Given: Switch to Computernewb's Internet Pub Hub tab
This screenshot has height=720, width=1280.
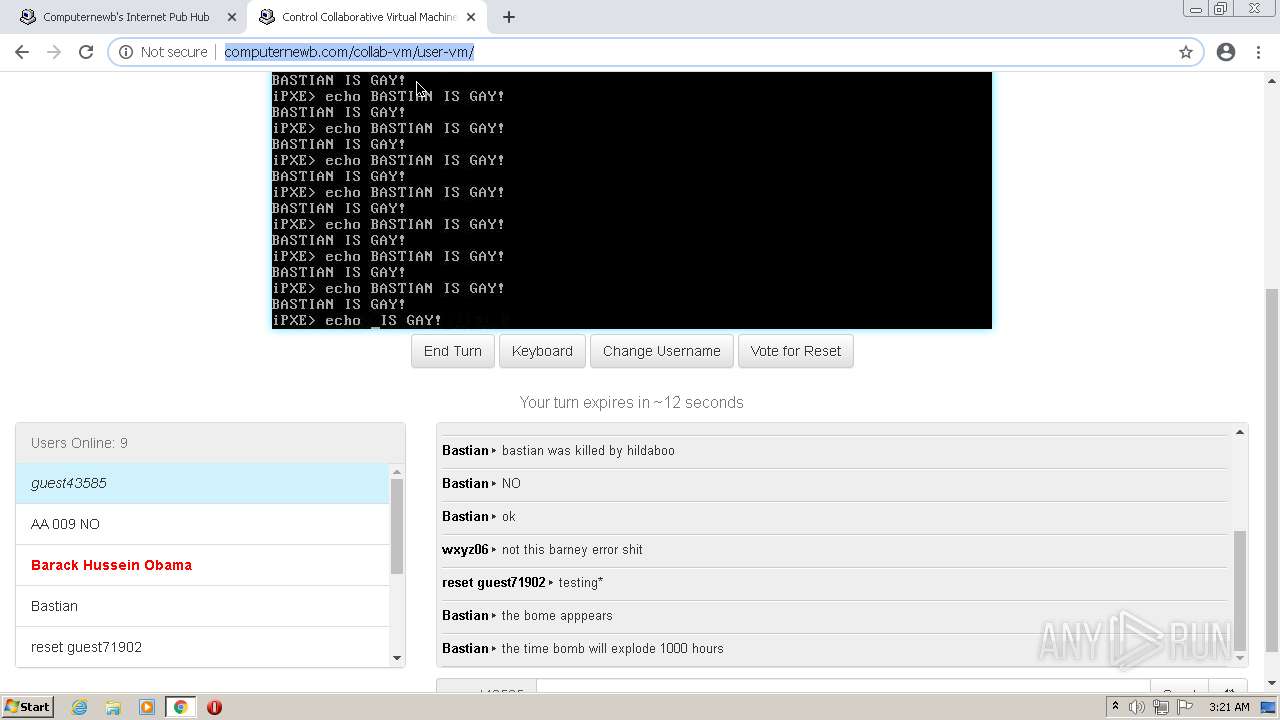Looking at the screenshot, I should [x=127, y=17].
